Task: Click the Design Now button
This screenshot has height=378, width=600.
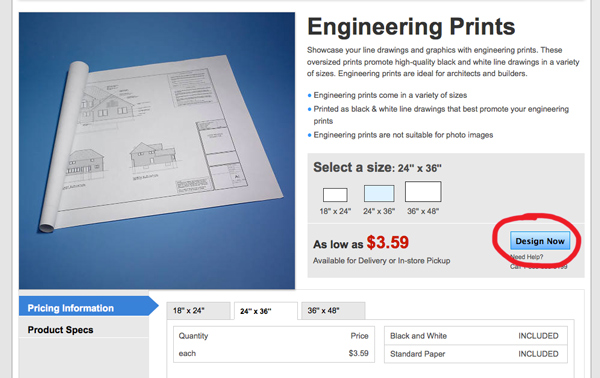Action: (540, 241)
